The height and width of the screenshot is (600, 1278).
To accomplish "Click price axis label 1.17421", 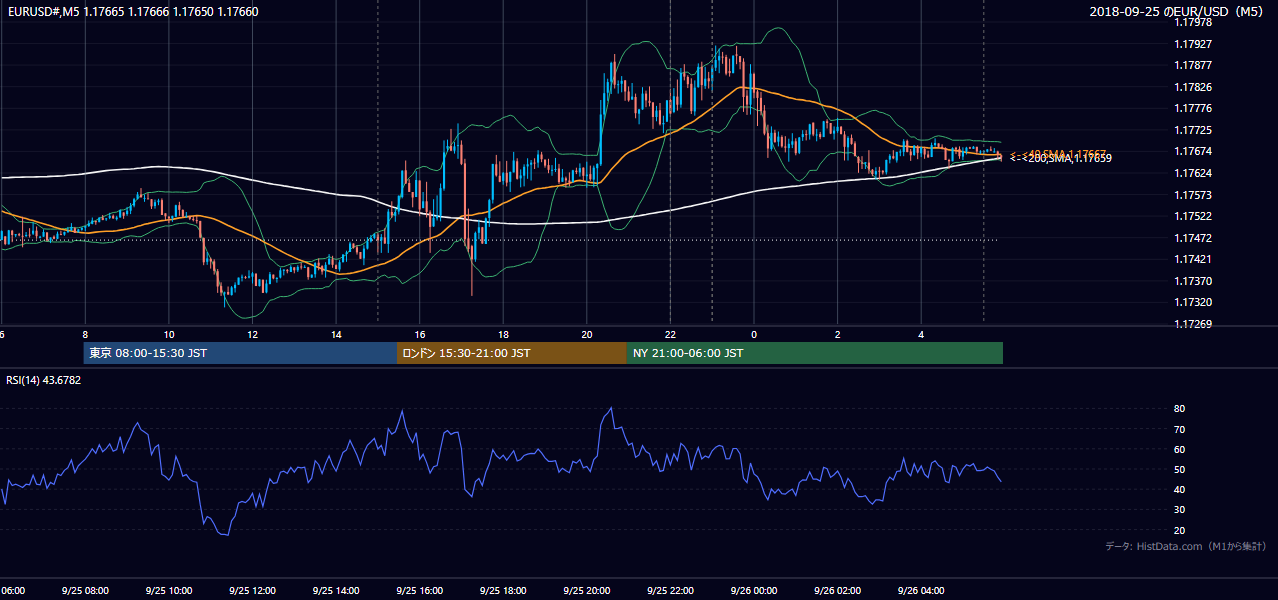I will click(1193, 259).
